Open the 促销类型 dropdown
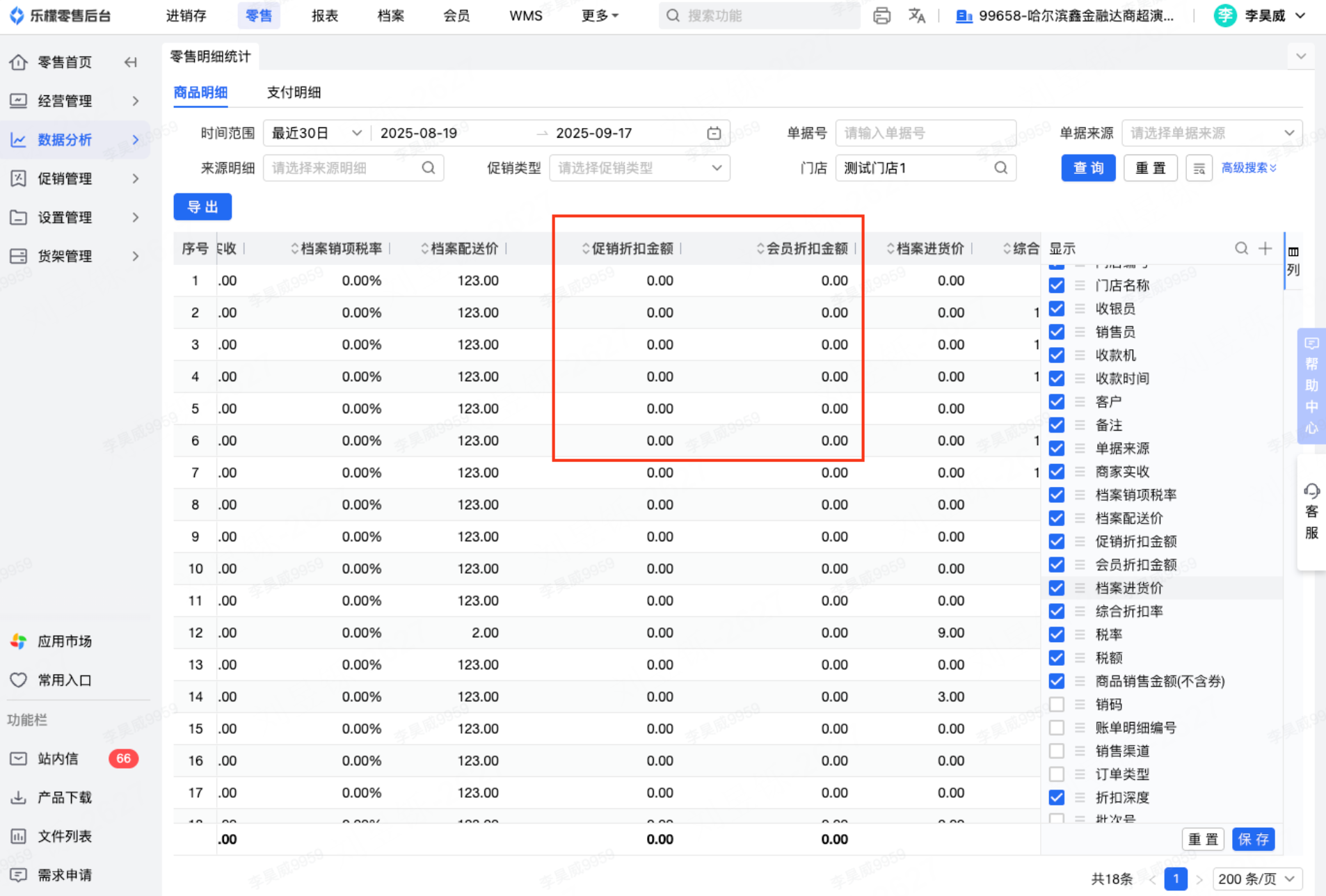Viewport: 1326px width, 896px height. click(639, 168)
